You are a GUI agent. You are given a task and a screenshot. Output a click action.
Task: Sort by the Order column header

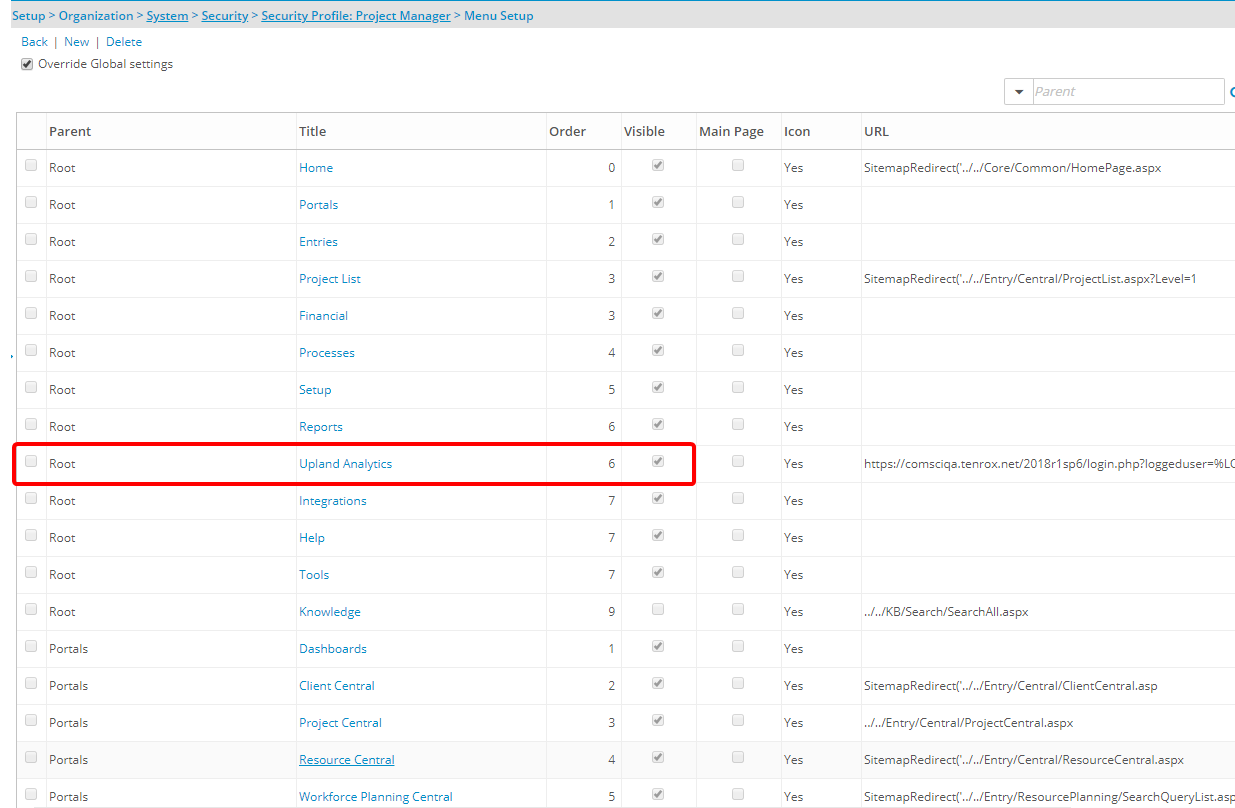[x=567, y=131]
